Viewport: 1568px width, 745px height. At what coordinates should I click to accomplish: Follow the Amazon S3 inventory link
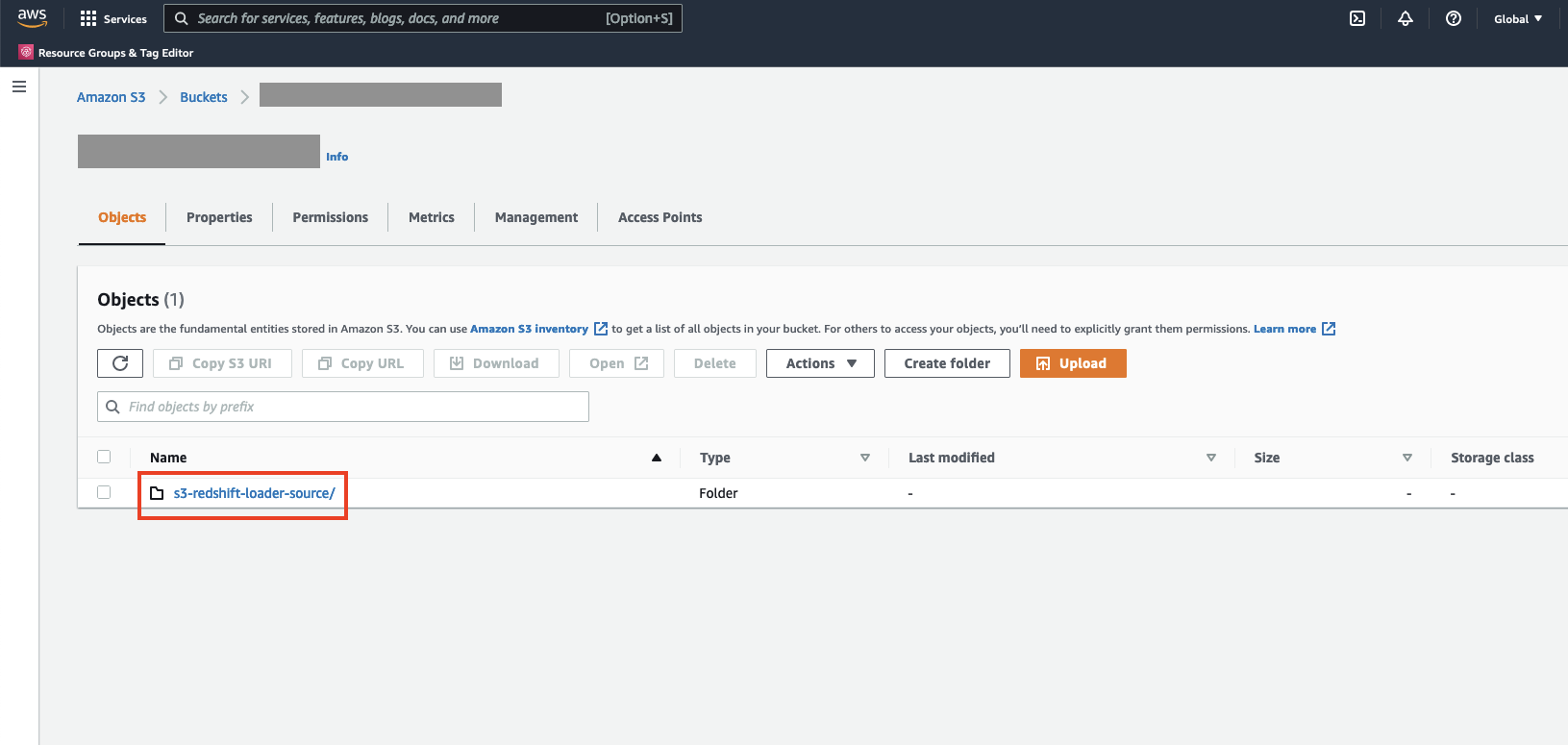tap(529, 329)
